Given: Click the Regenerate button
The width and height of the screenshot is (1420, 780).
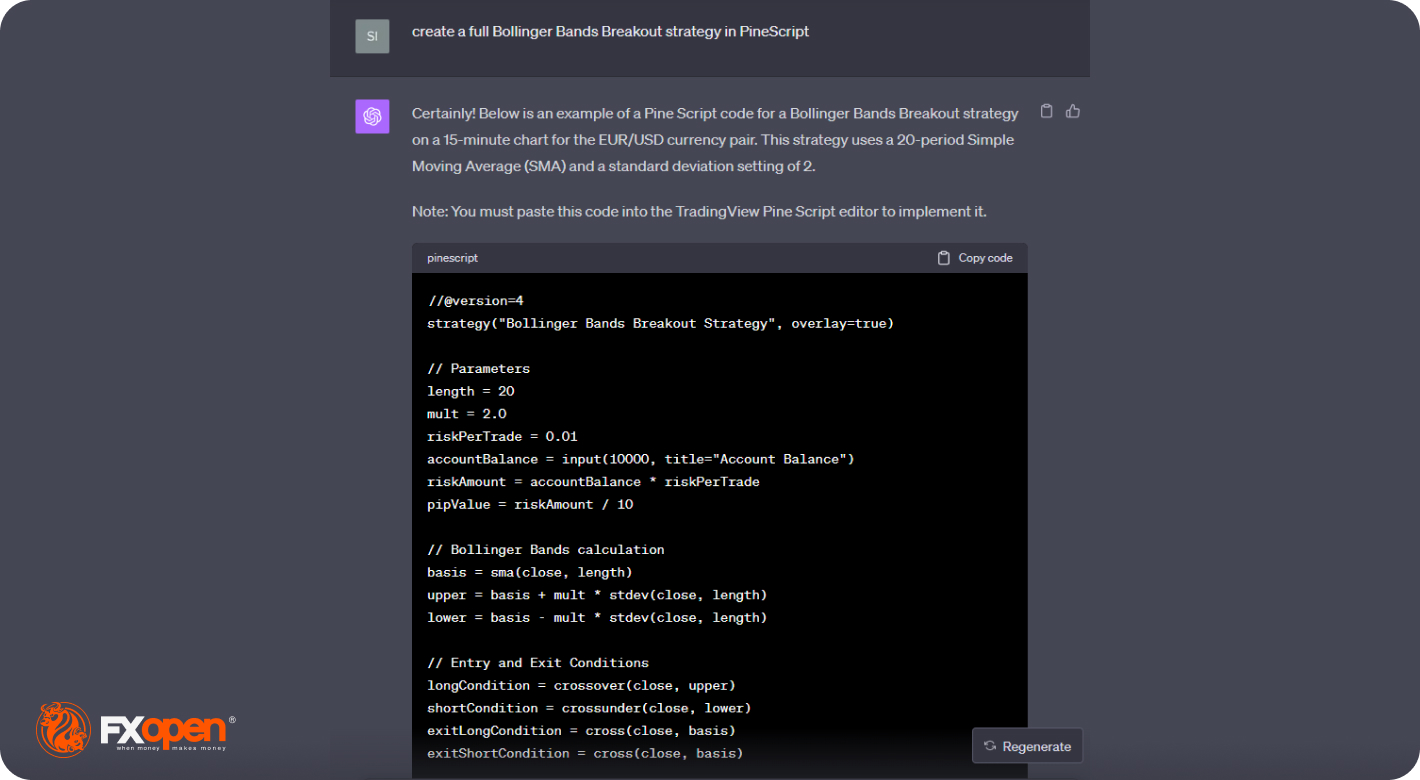Looking at the screenshot, I should 1027,746.
